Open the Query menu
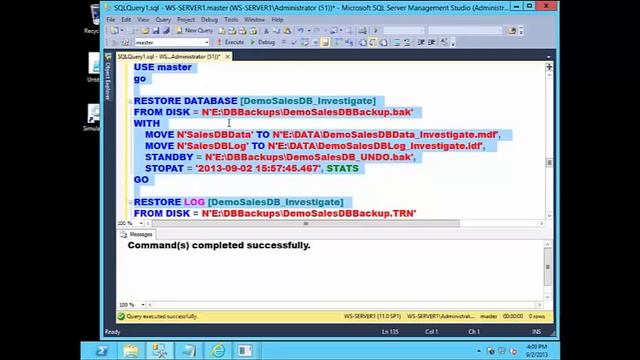The width and height of the screenshot is (640, 360). pos(163,20)
